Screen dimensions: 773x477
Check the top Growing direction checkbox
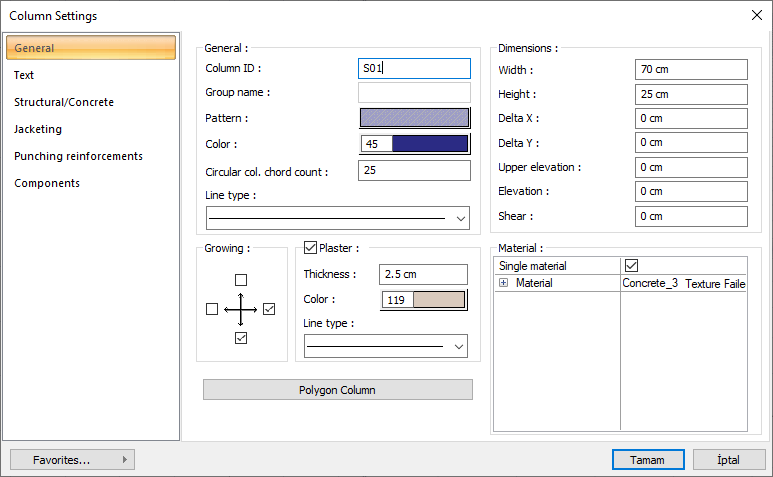[241, 280]
